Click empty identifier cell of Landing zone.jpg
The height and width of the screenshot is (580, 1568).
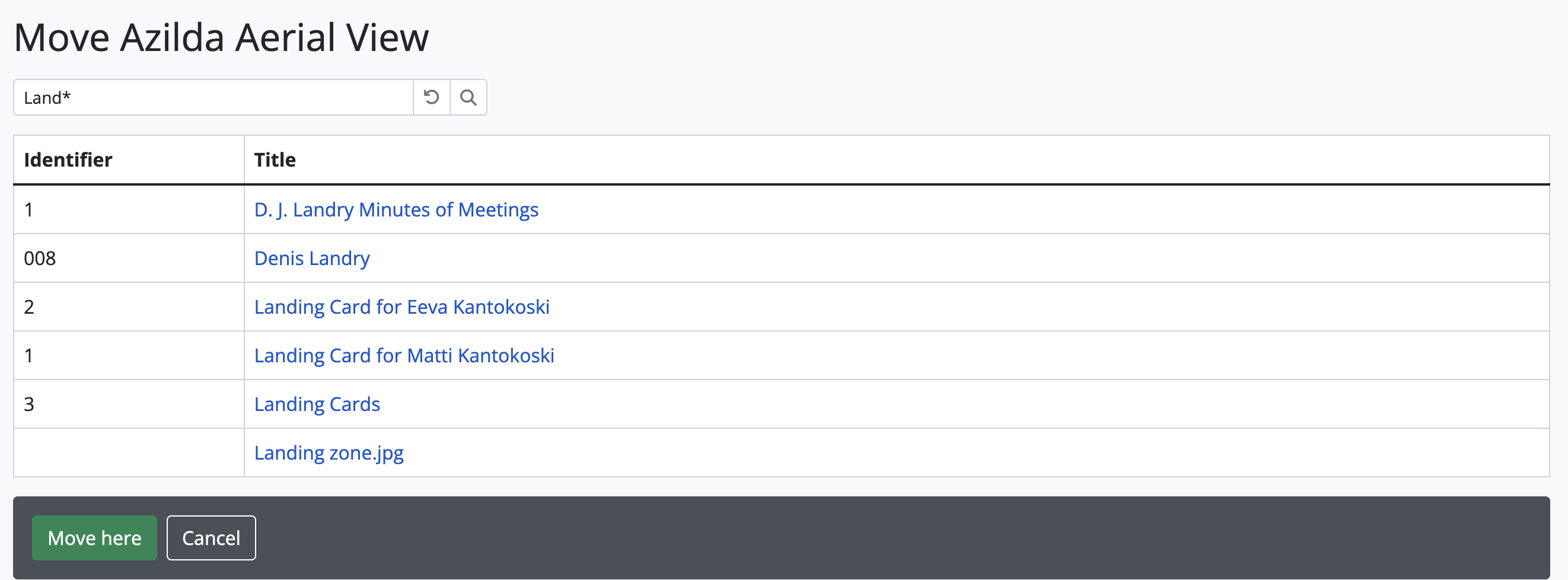click(128, 454)
